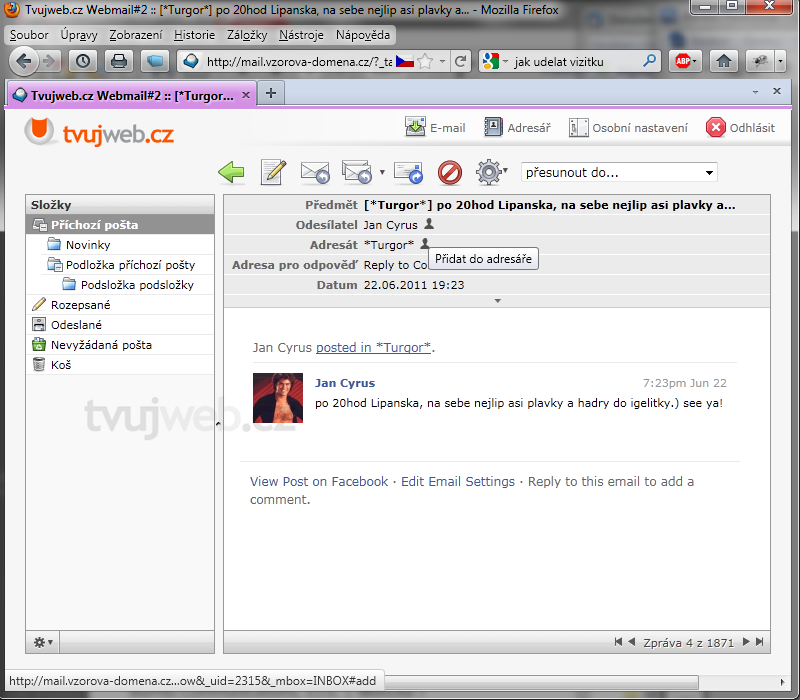The height and width of the screenshot is (700, 800).
Task: Reply to sender using envelope icon
Action: (x=315, y=172)
